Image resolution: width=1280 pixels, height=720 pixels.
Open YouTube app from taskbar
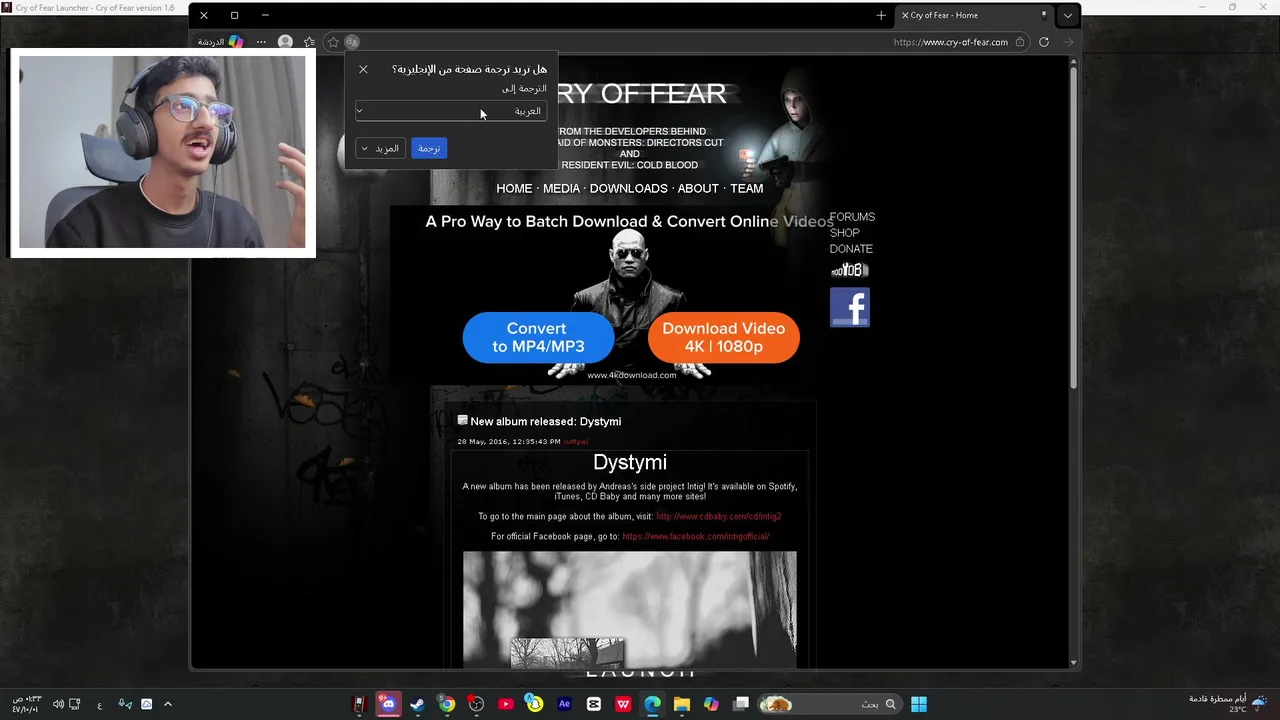505,704
